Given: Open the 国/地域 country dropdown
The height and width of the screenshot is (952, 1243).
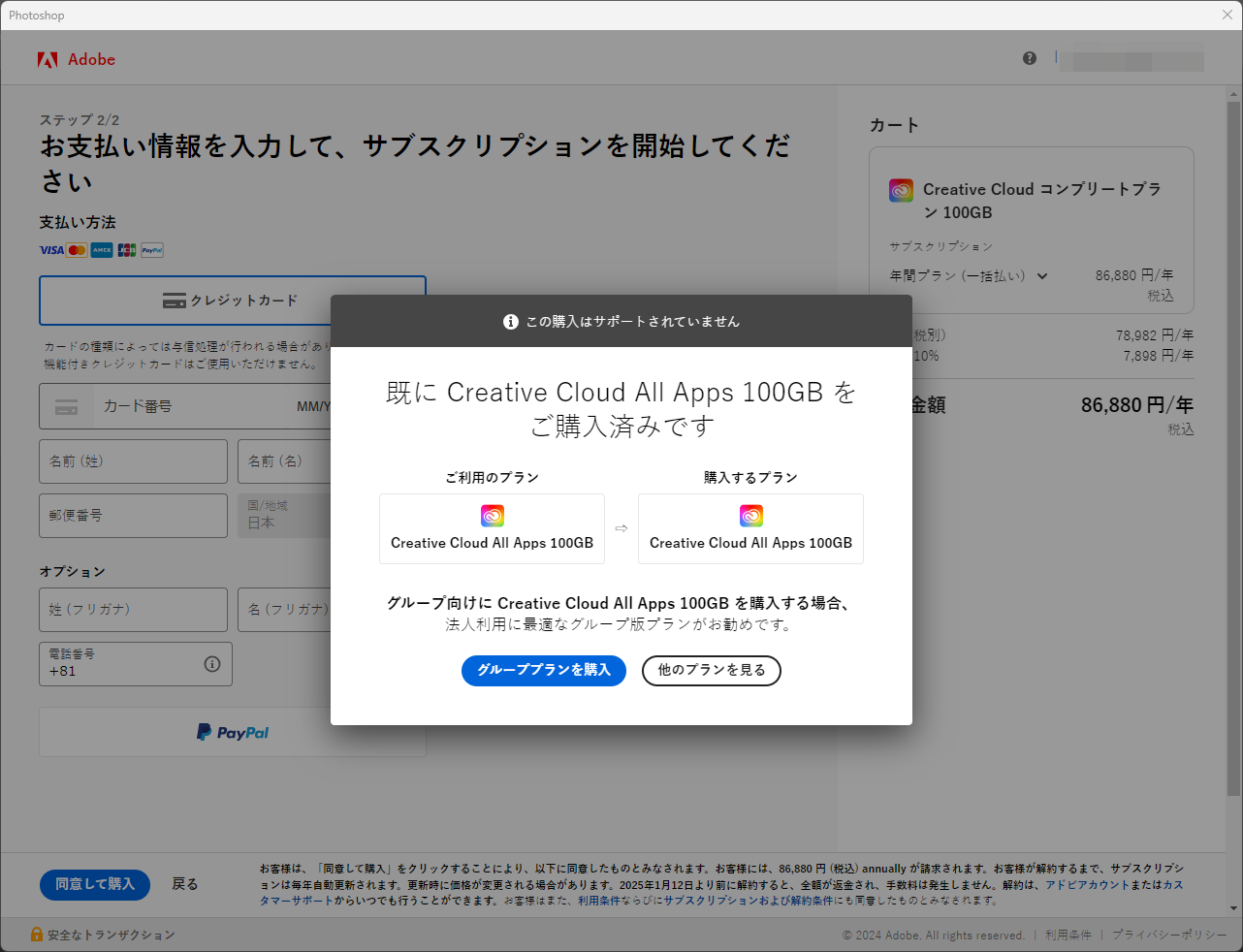Looking at the screenshot, I should (x=284, y=515).
